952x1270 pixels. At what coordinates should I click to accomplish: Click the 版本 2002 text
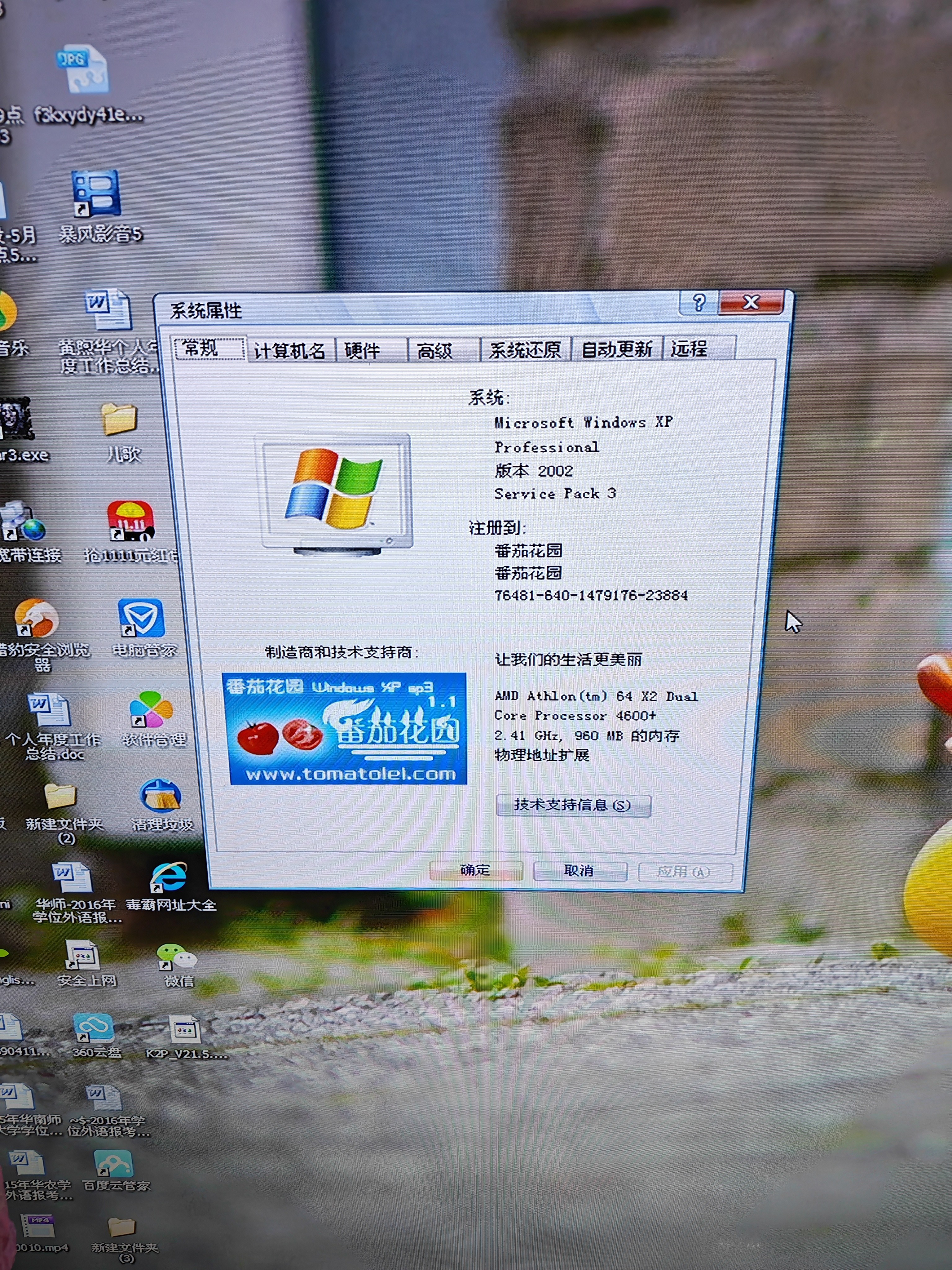point(534,471)
